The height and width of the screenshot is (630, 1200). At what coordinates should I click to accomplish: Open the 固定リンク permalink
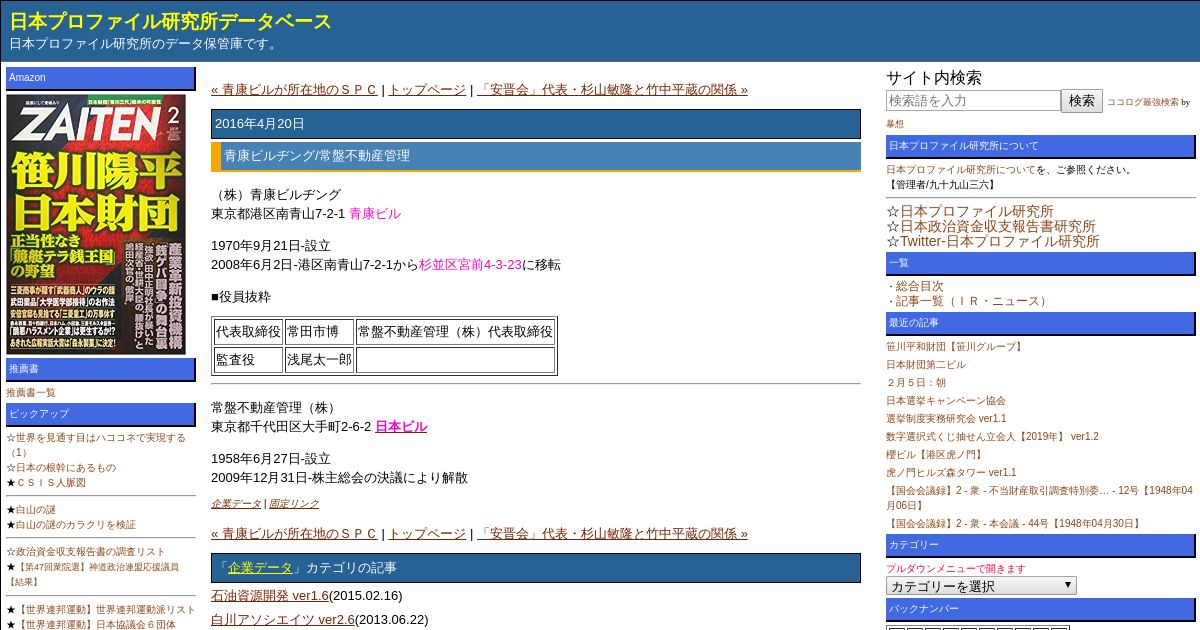coord(294,503)
